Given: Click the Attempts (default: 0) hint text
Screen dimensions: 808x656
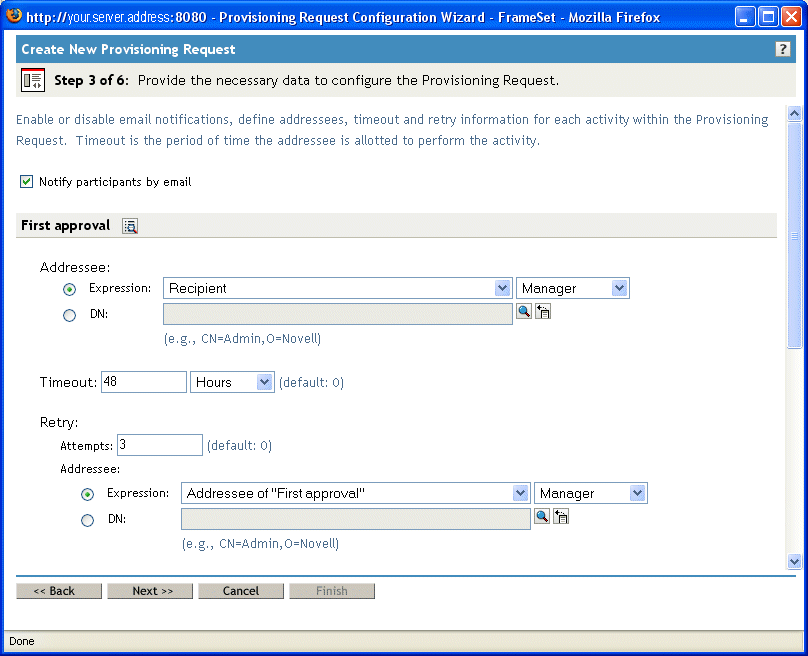Looking at the screenshot, I should 239,445.
